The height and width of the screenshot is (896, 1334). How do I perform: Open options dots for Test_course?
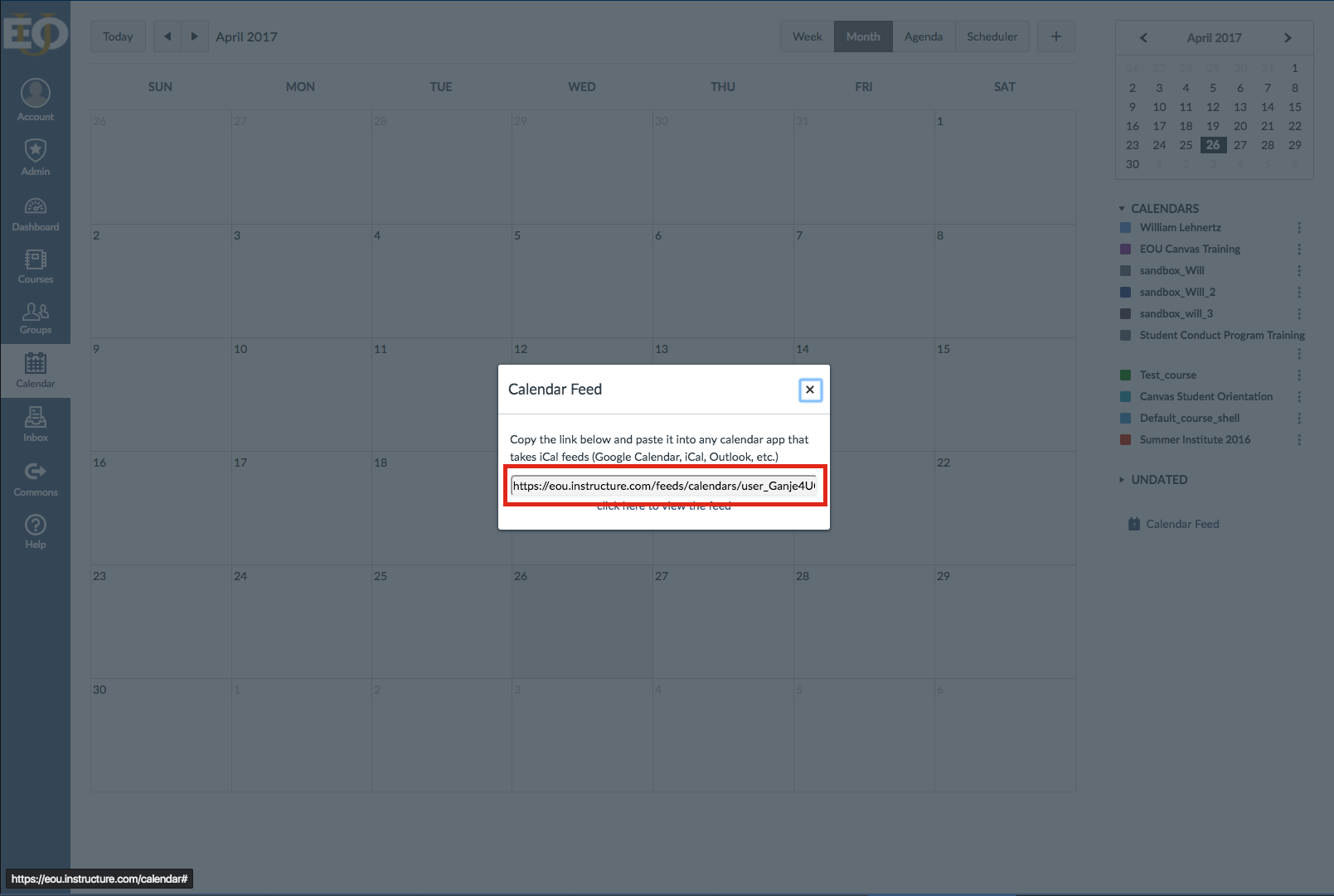(1299, 375)
